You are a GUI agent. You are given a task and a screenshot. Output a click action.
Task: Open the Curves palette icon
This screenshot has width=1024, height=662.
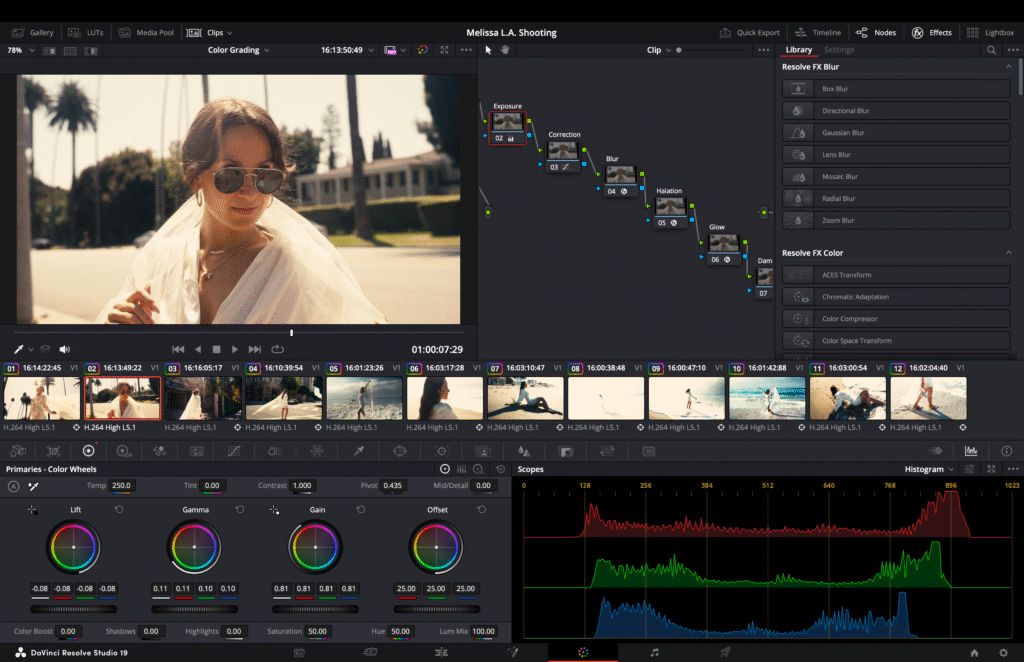click(x=234, y=451)
